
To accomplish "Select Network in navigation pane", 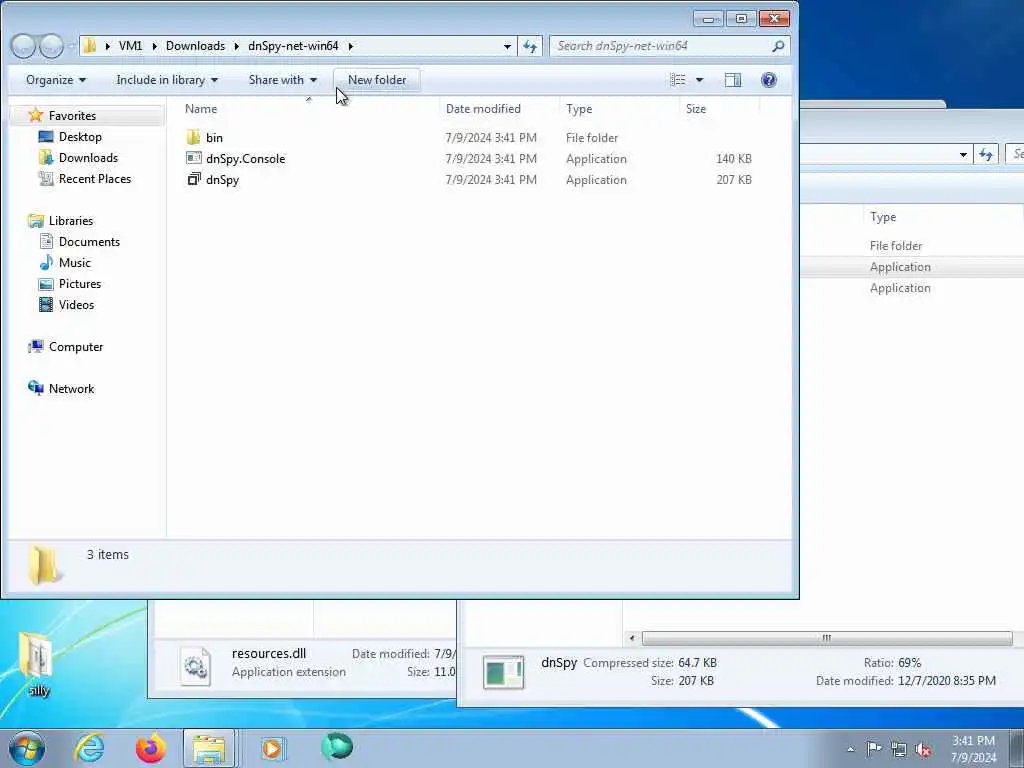I will [x=71, y=388].
